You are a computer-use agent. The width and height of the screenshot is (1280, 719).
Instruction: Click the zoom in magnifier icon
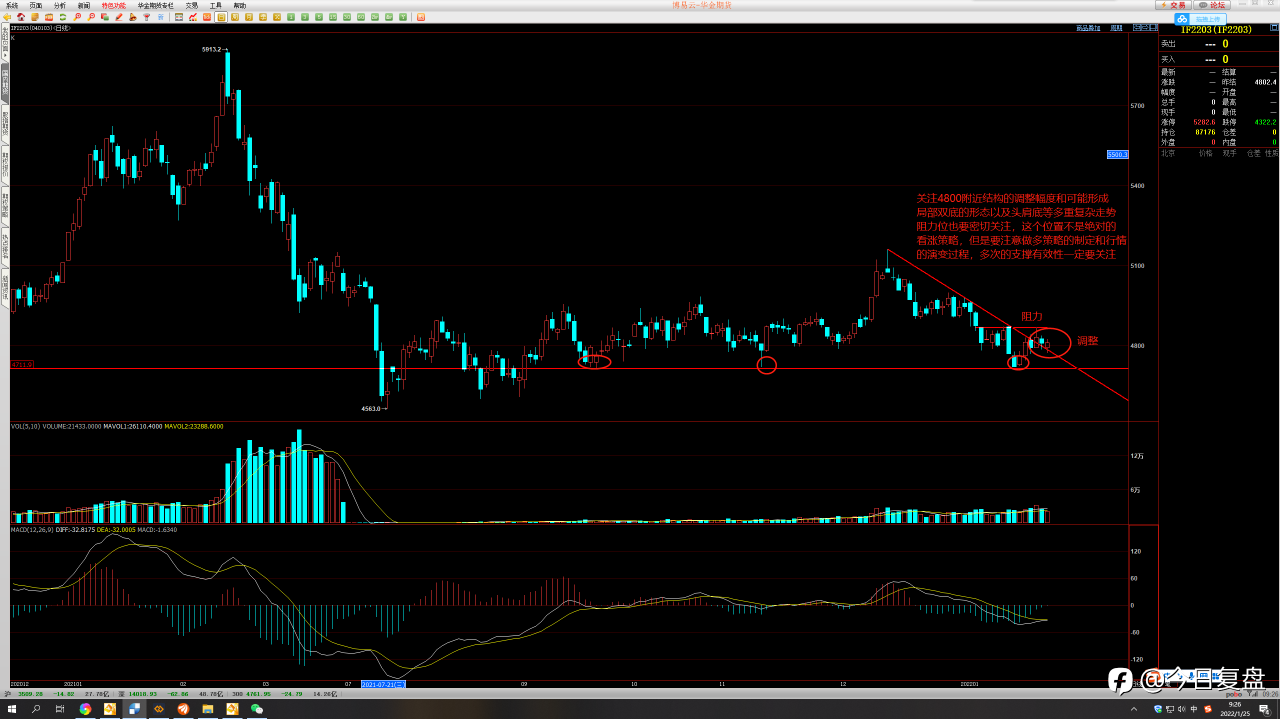point(77,17)
